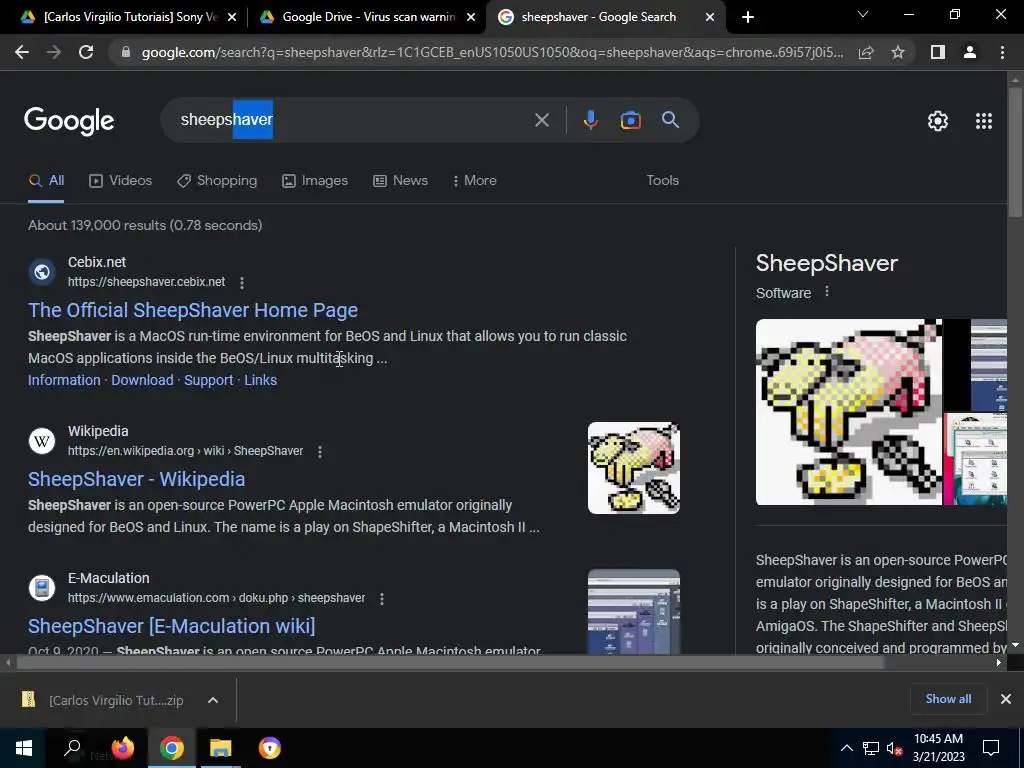
Task: Open the Windows Start menu
Action: [24, 748]
